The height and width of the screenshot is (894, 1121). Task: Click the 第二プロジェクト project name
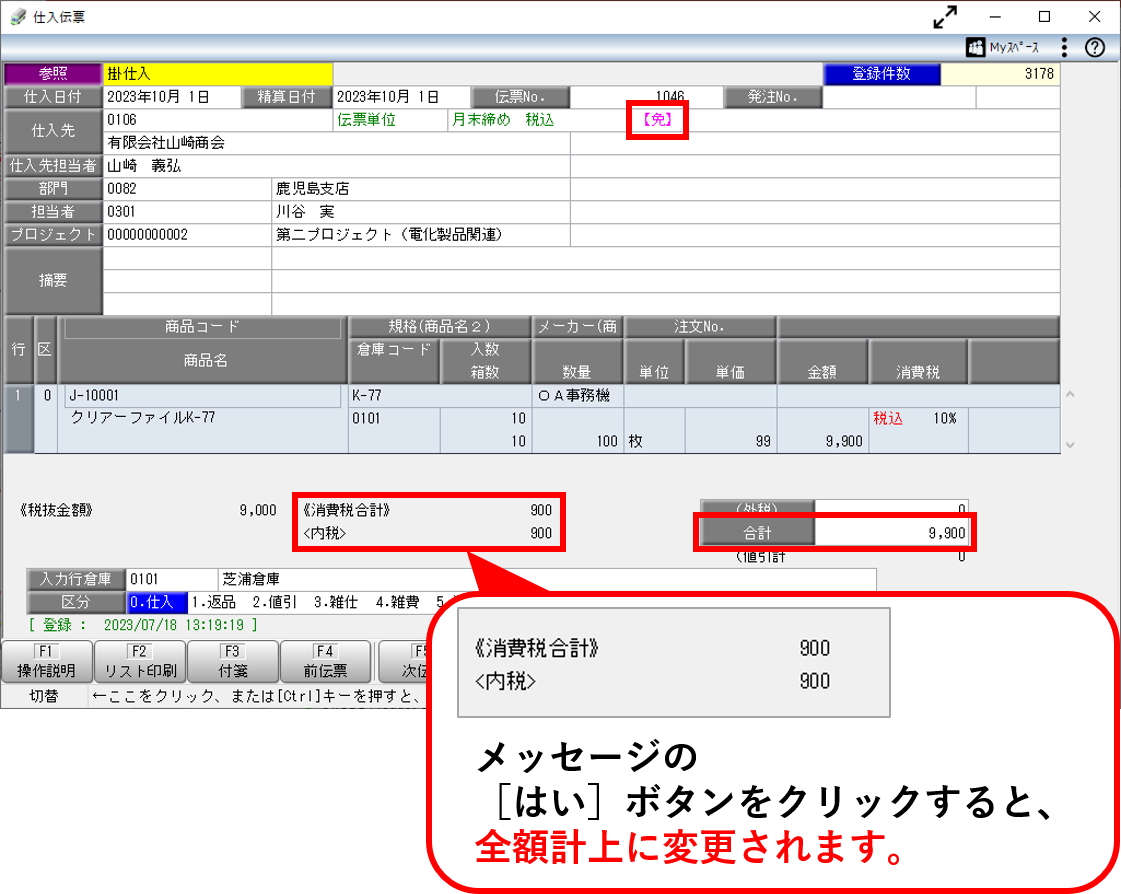[x=389, y=235]
